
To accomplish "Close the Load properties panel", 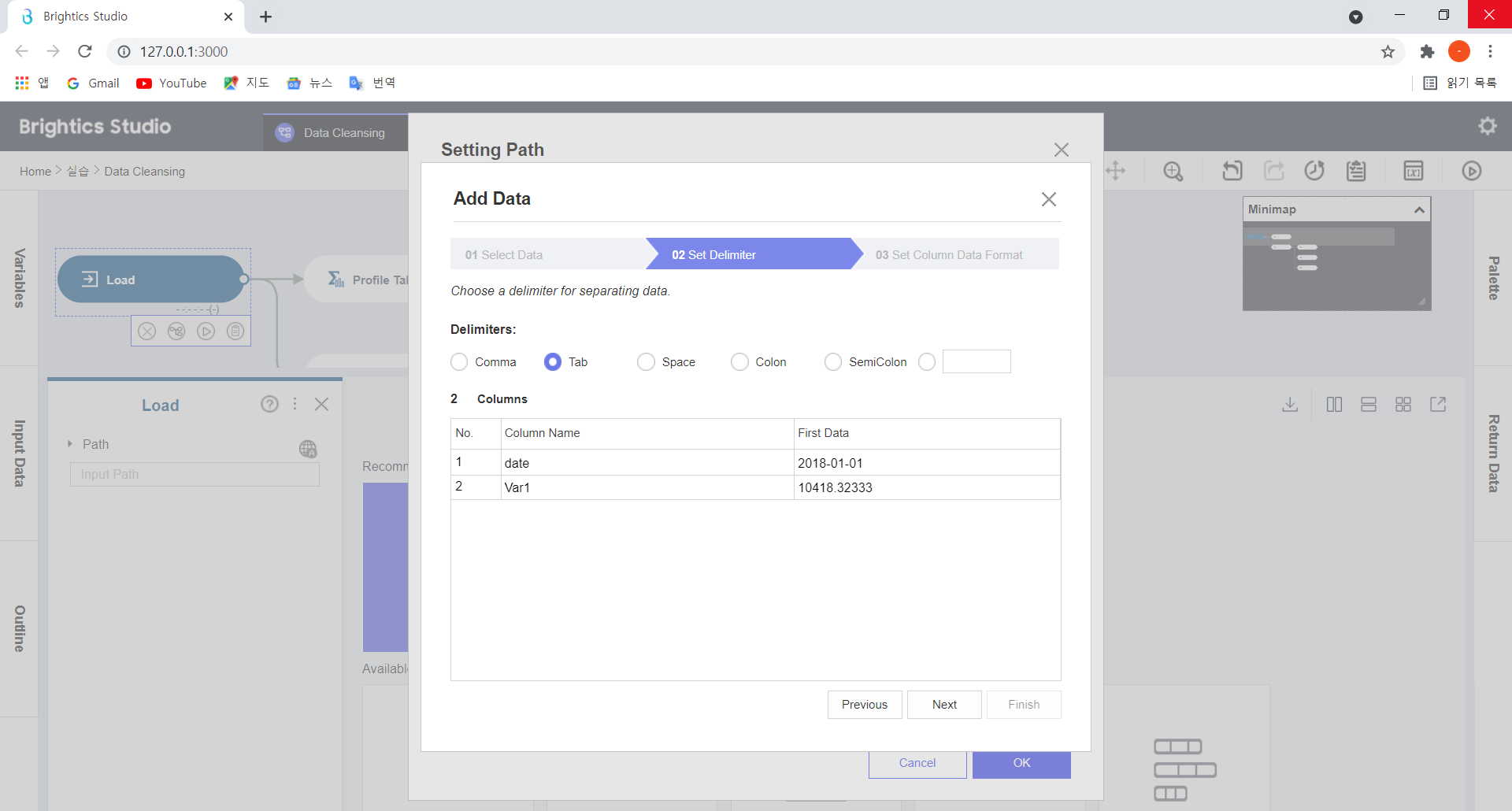I will click(321, 404).
